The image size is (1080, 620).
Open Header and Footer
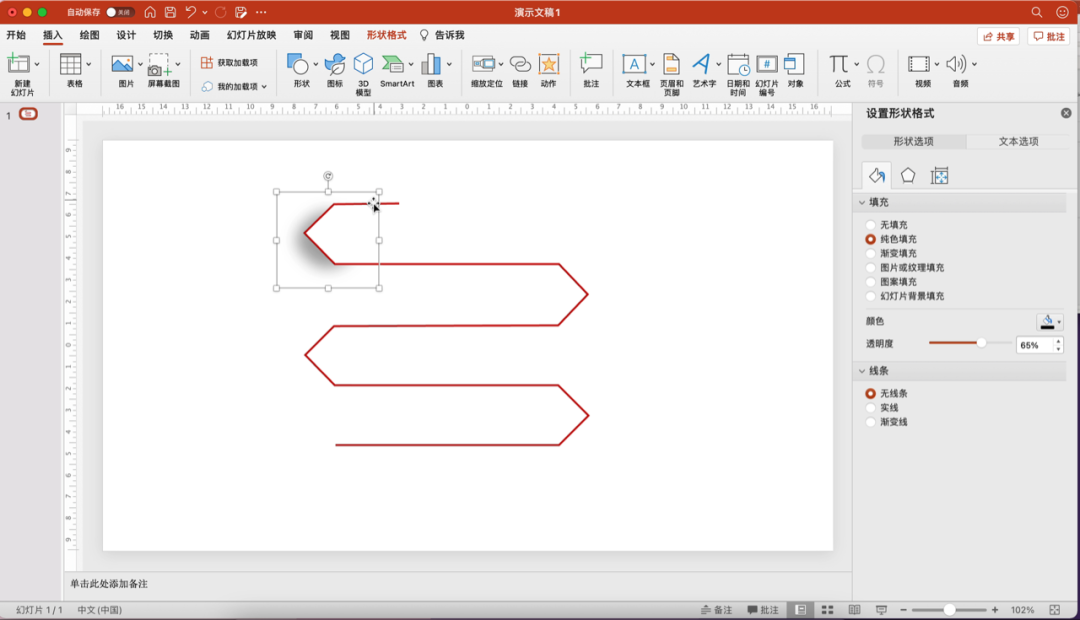point(672,74)
